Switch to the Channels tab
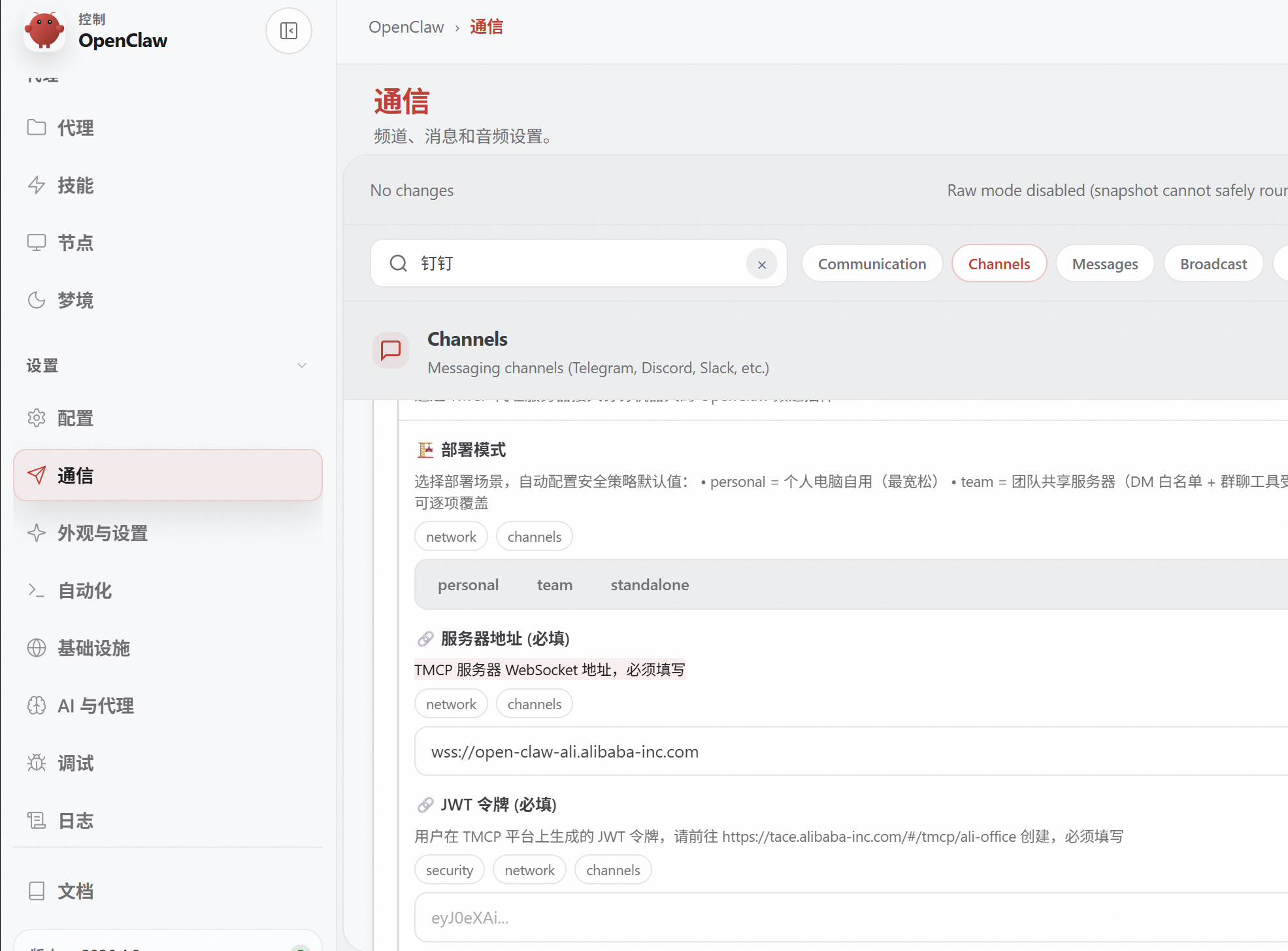Viewport: 1288px width, 951px height. 999,264
